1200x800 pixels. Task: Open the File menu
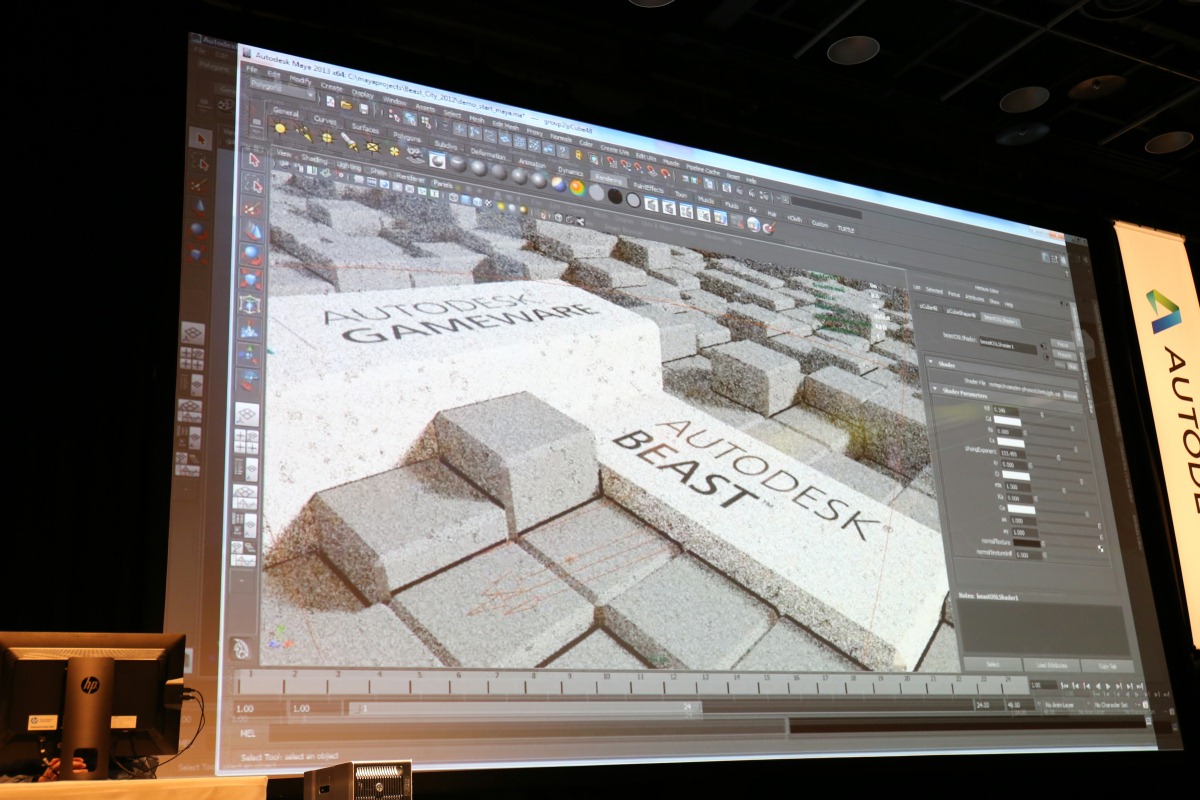[252, 71]
